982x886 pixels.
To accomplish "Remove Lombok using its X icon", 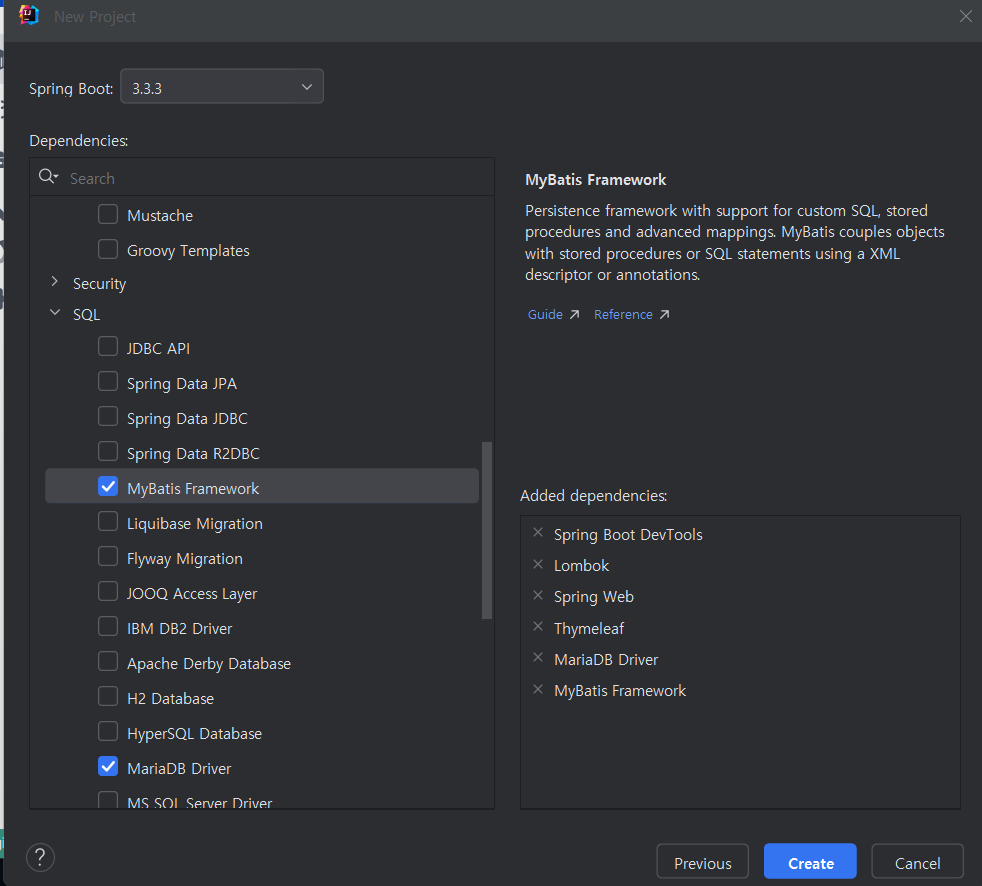I will pos(538,565).
